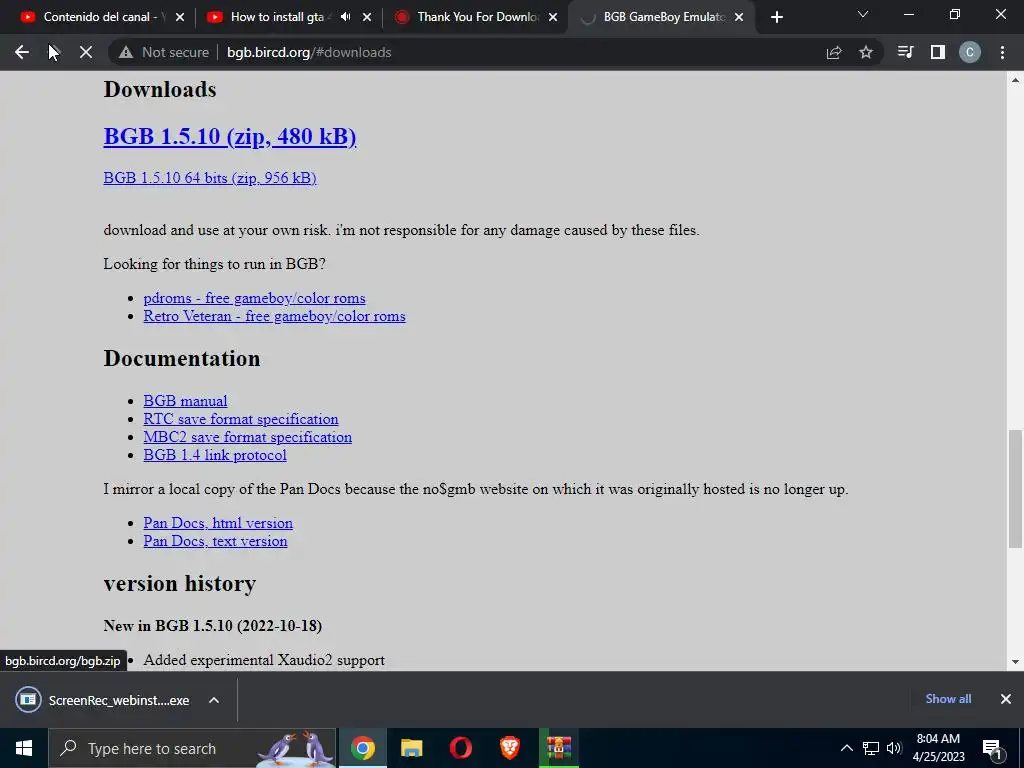1024x768 pixels.
Task: Open the profile avatar C
Action: 970,52
